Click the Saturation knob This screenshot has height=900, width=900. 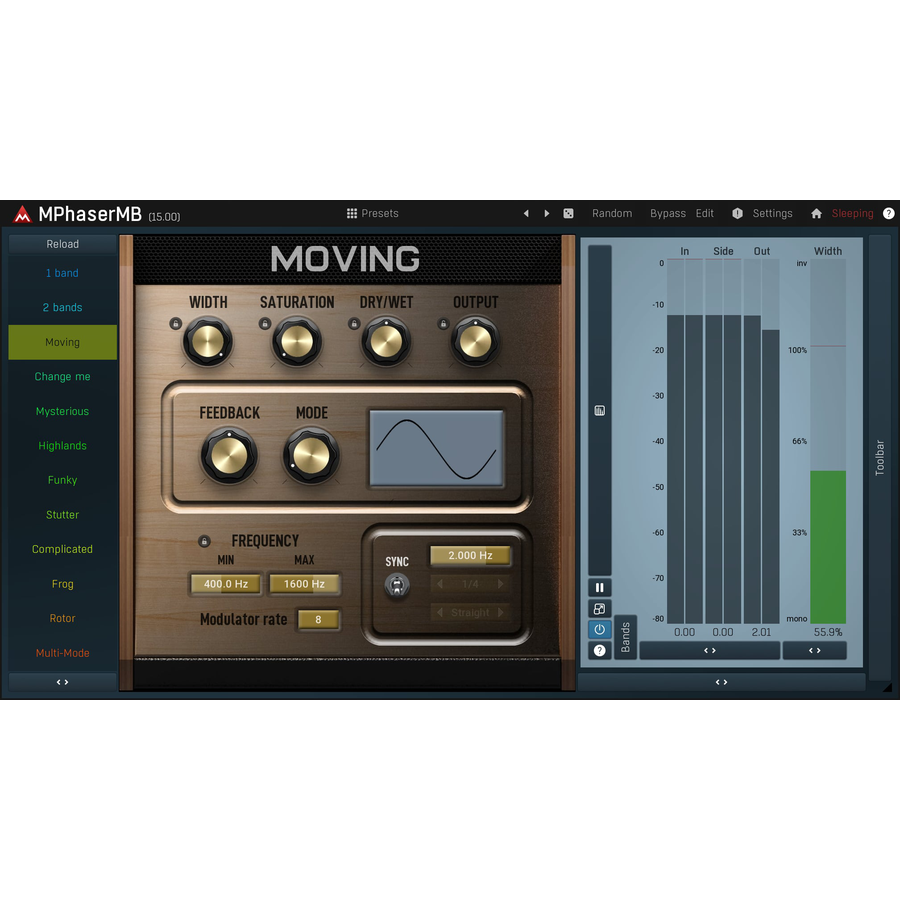coord(297,342)
